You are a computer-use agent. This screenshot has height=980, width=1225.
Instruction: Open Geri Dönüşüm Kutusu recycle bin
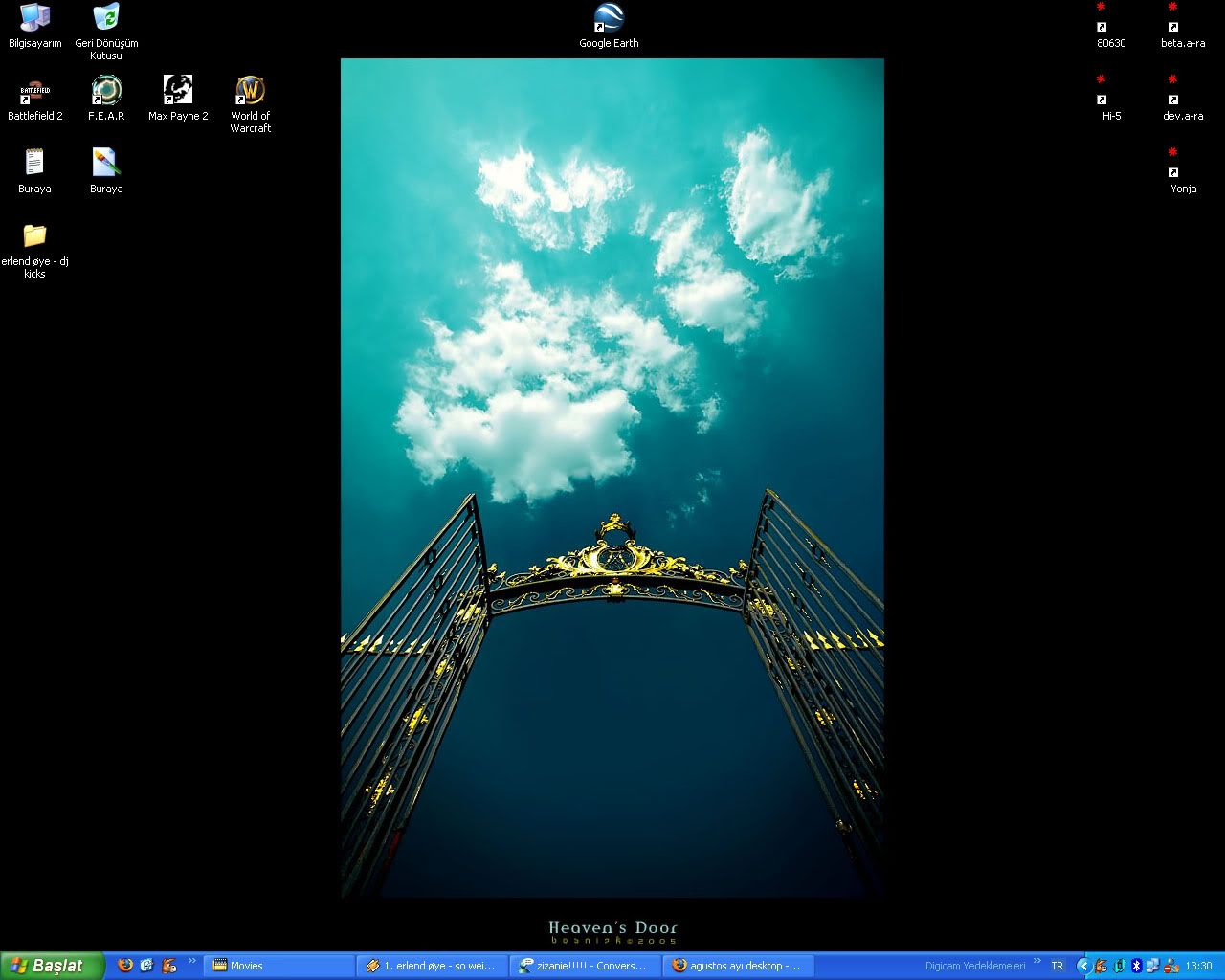[106, 32]
